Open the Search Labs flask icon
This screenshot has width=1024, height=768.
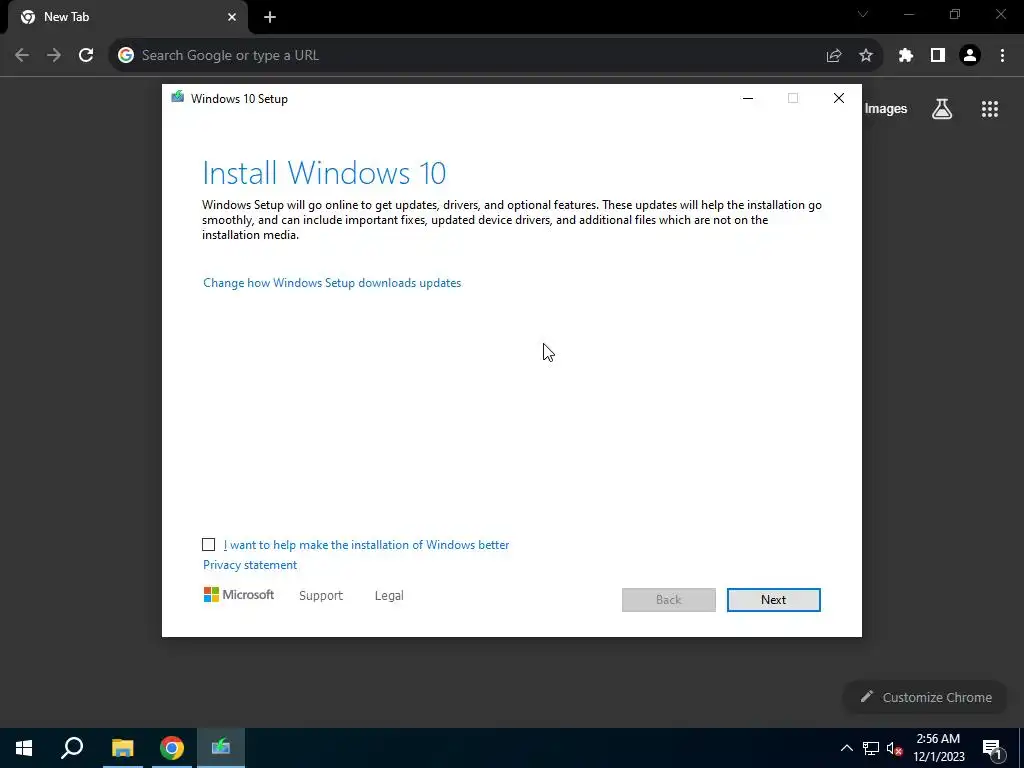[942, 109]
